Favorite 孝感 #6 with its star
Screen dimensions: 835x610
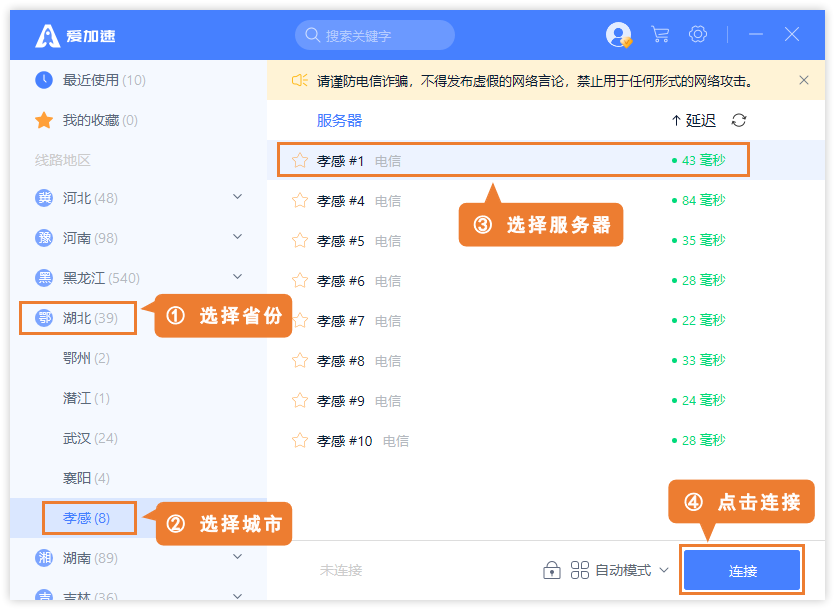[x=300, y=280]
